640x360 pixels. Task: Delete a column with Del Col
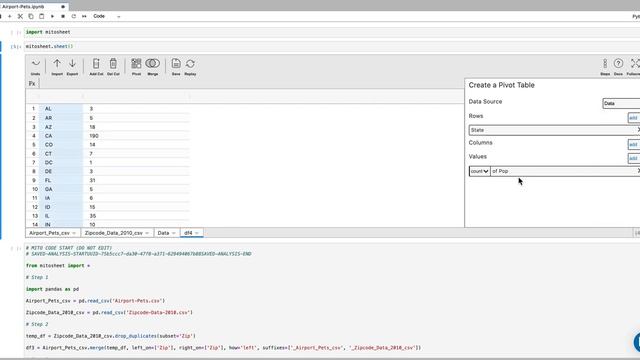pyautogui.click(x=113, y=67)
